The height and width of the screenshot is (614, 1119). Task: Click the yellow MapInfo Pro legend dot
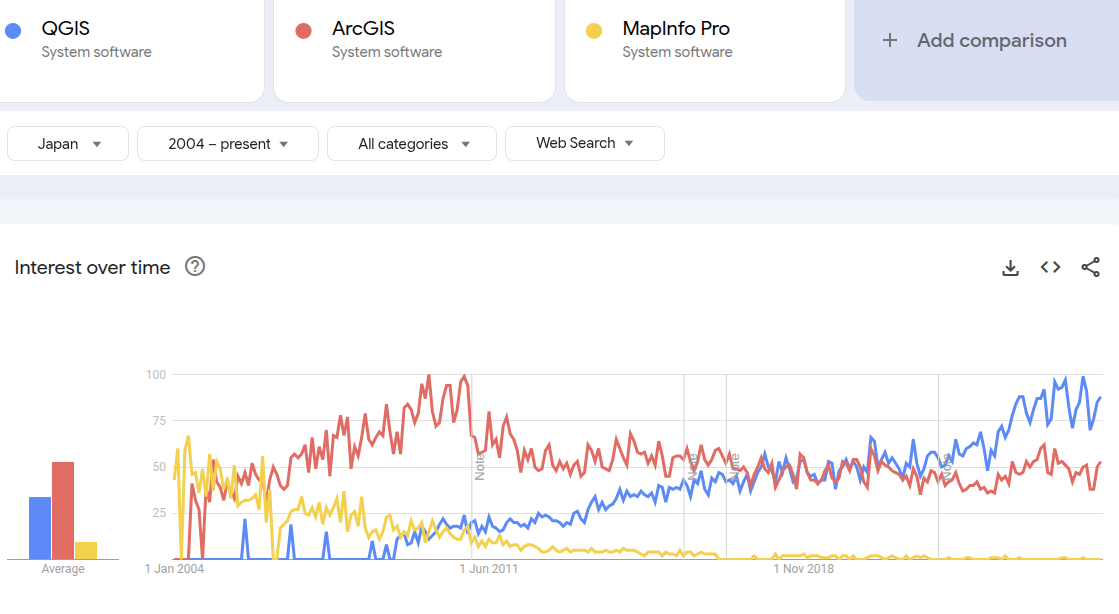(595, 29)
